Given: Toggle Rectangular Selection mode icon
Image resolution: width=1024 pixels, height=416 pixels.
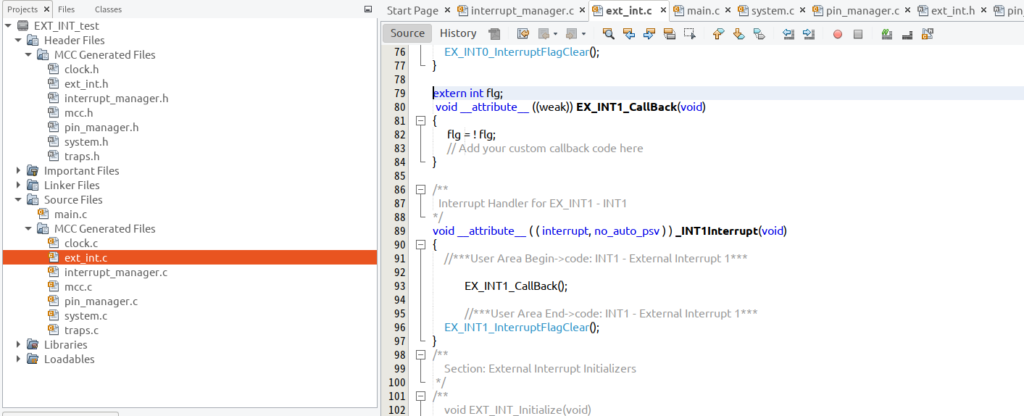Looking at the screenshot, I should [689, 33].
